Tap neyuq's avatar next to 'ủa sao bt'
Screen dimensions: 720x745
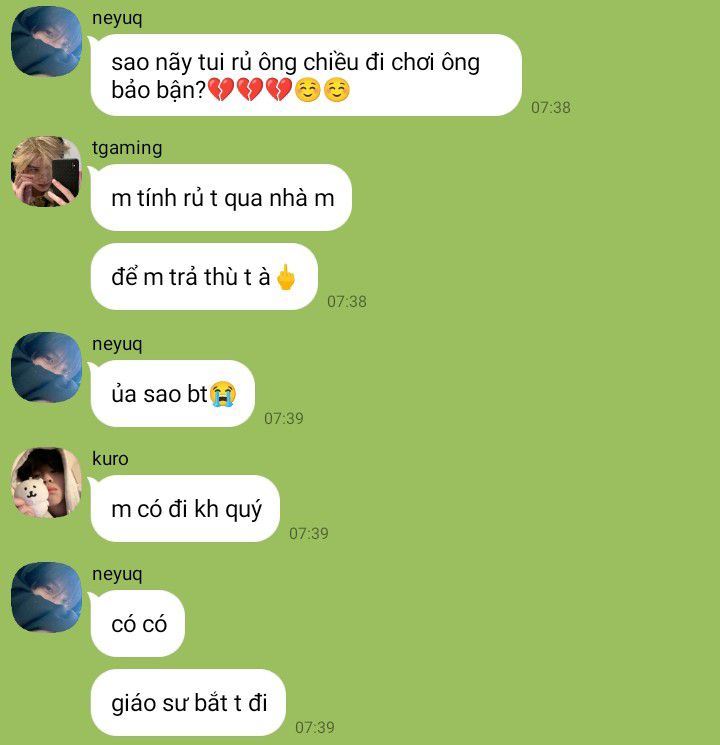[x=46, y=367]
